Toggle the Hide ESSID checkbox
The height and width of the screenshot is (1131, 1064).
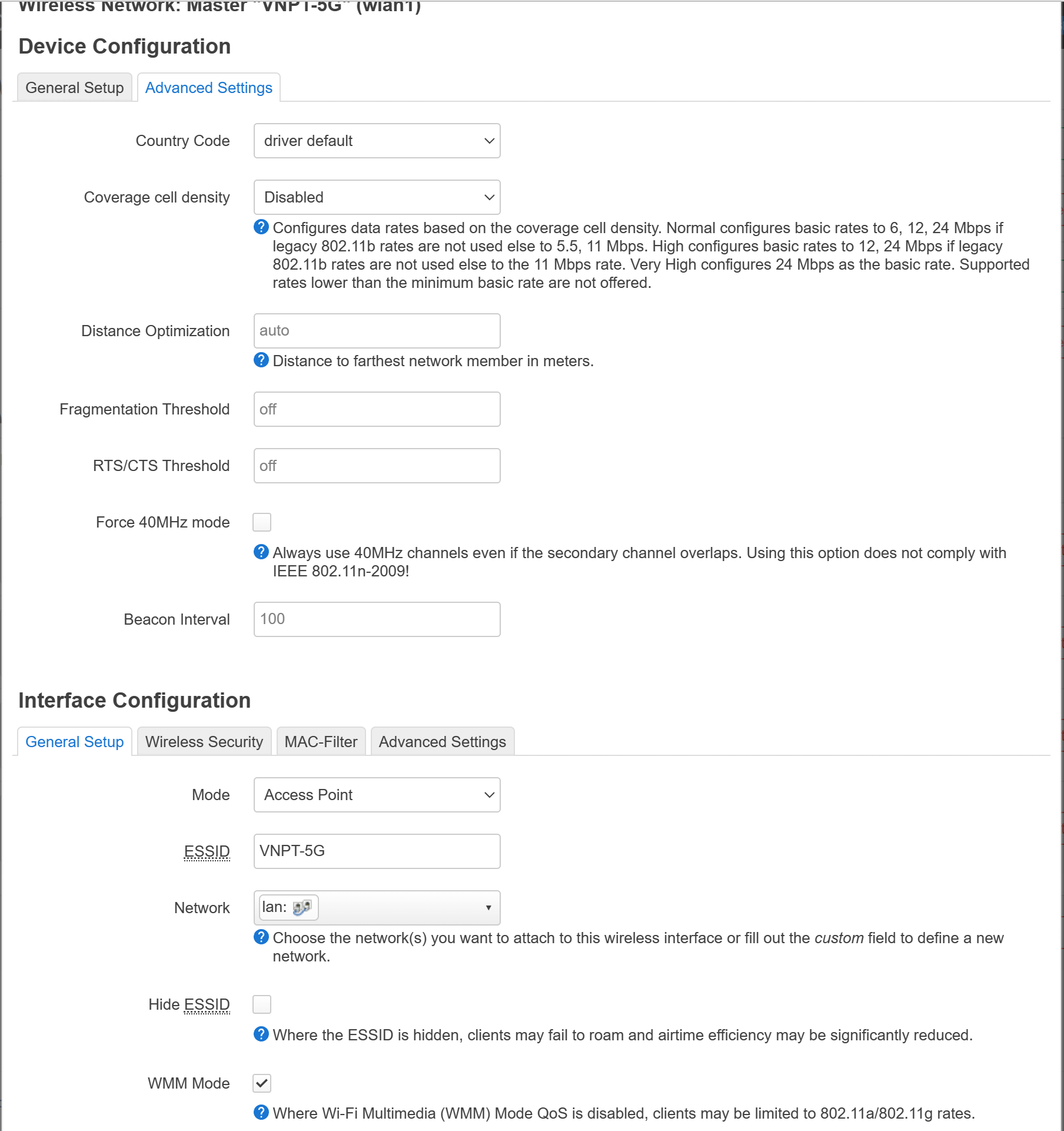click(x=262, y=1004)
